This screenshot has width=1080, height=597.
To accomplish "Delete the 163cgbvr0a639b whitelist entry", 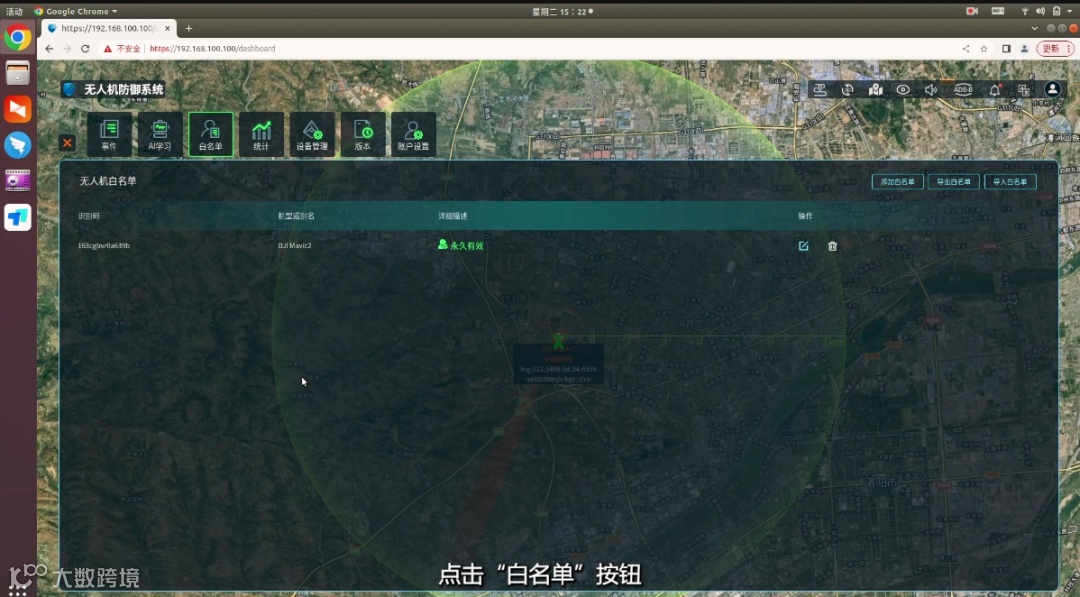I will 832,246.
